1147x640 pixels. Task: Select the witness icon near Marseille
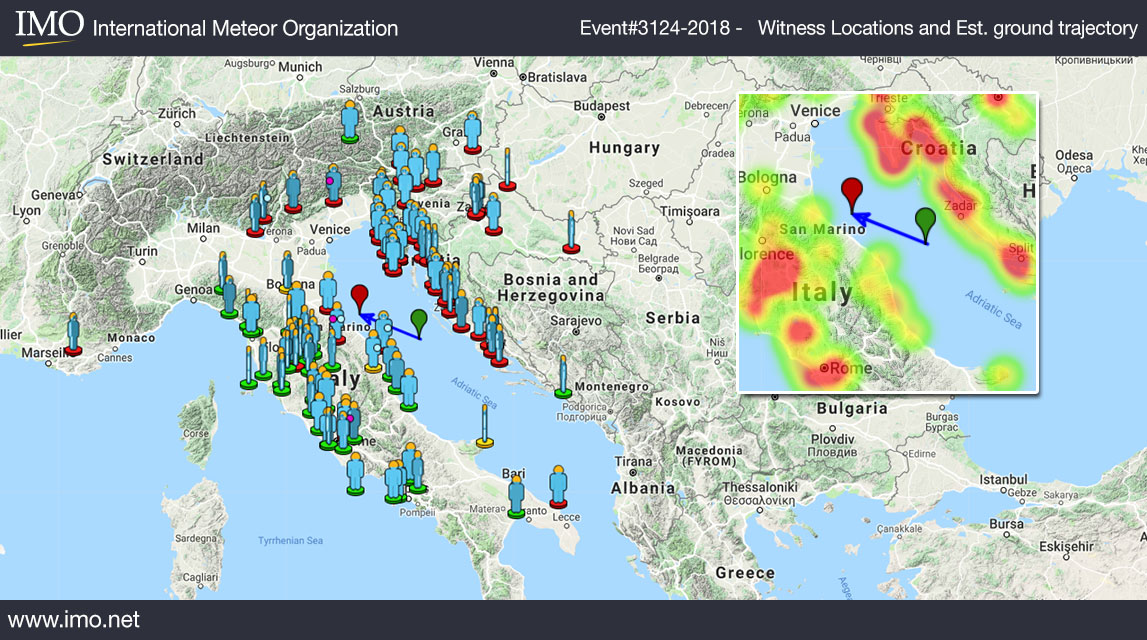tap(73, 333)
